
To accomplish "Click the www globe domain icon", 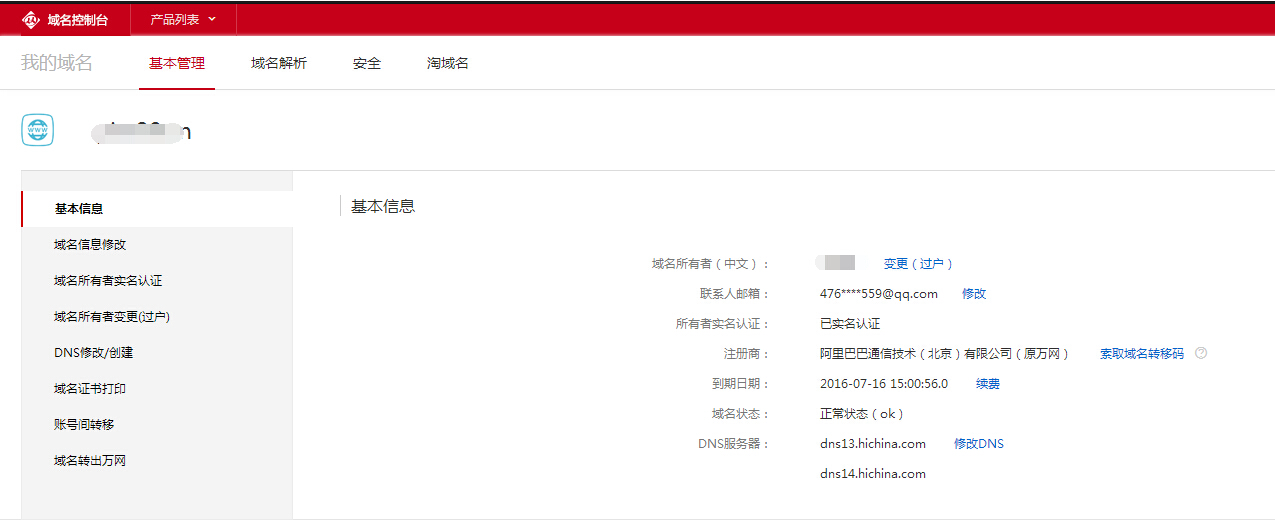I will point(38,131).
